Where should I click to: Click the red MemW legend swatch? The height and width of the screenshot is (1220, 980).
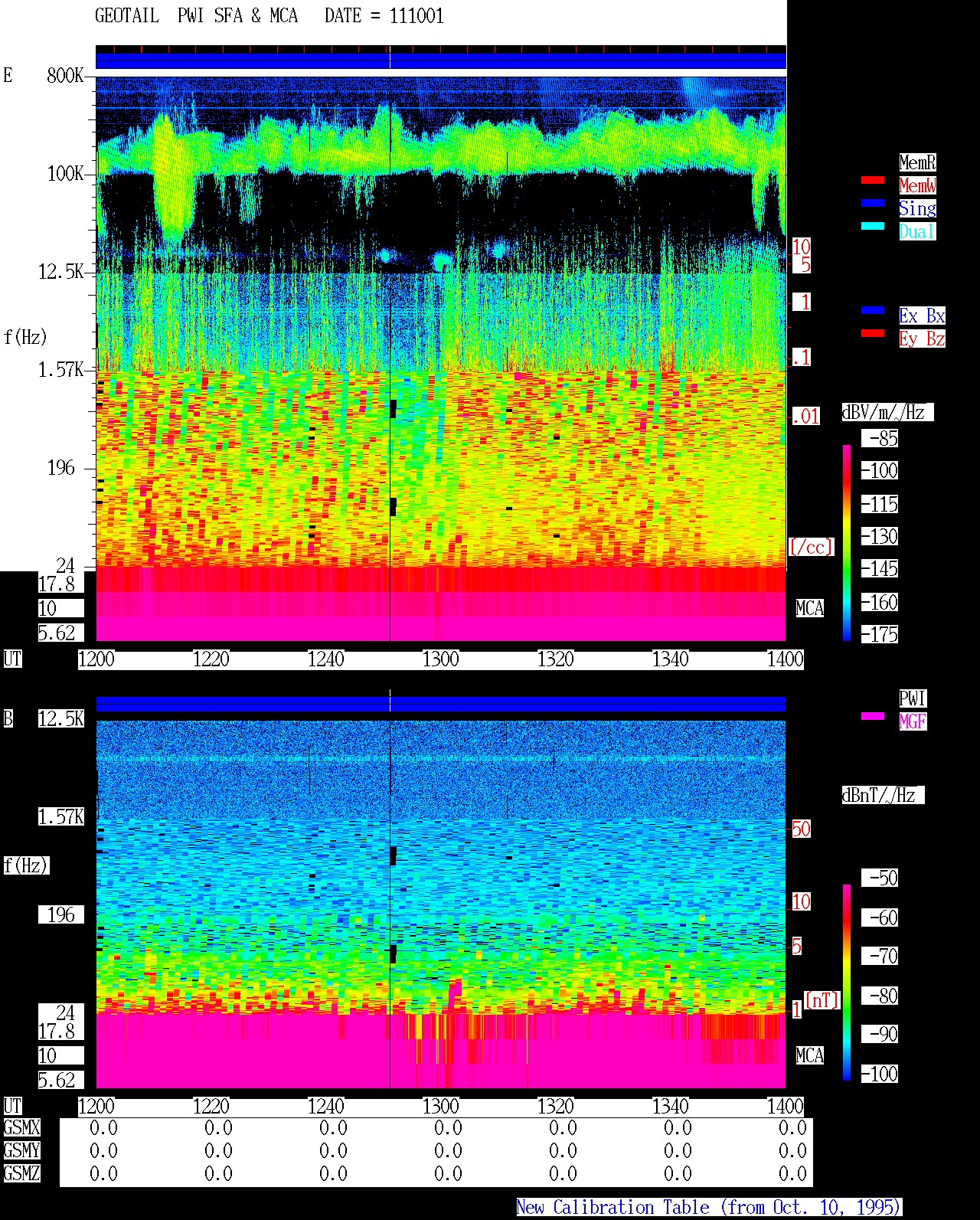[873, 180]
